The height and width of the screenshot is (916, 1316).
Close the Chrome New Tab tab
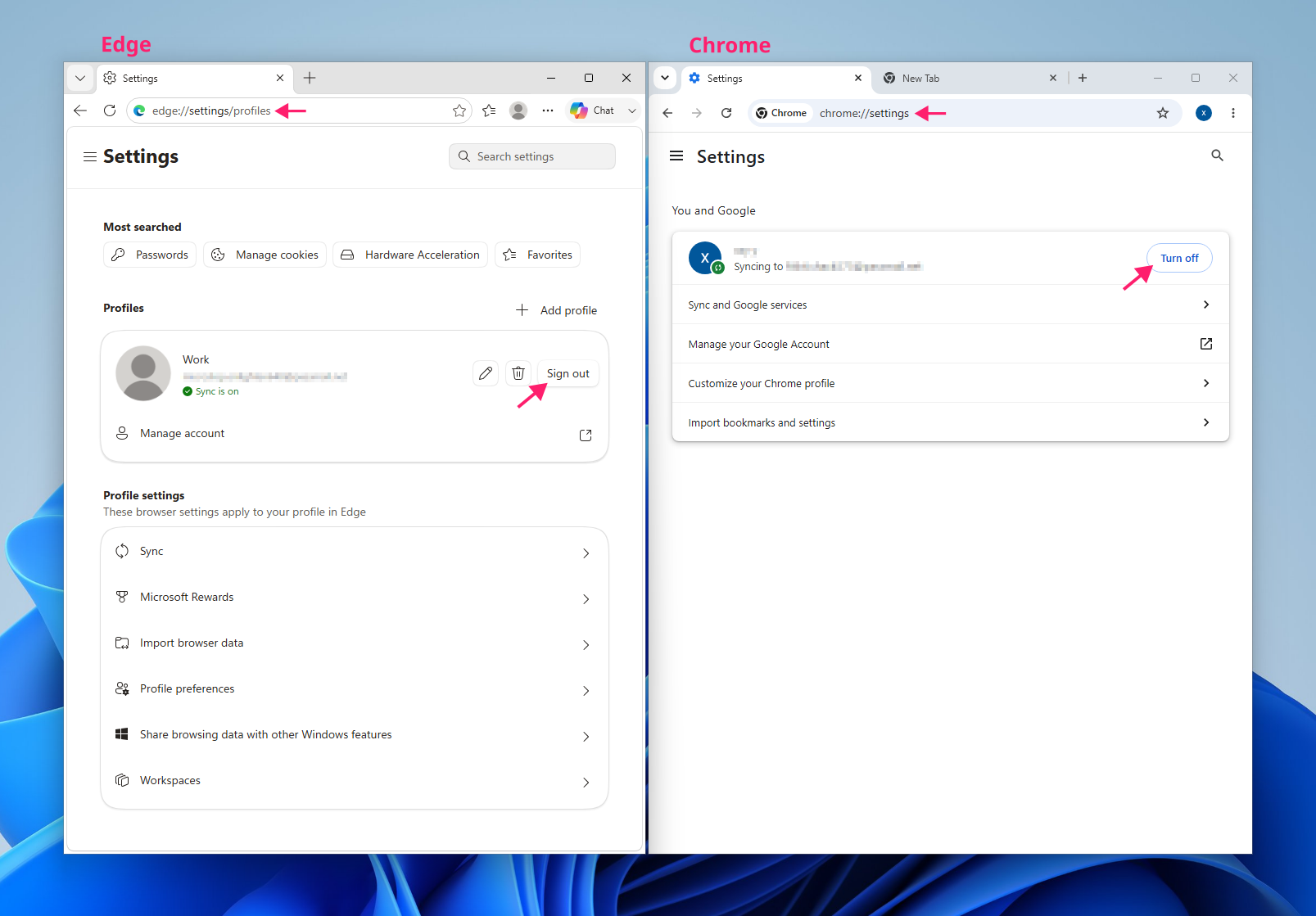coord(1053,79)
